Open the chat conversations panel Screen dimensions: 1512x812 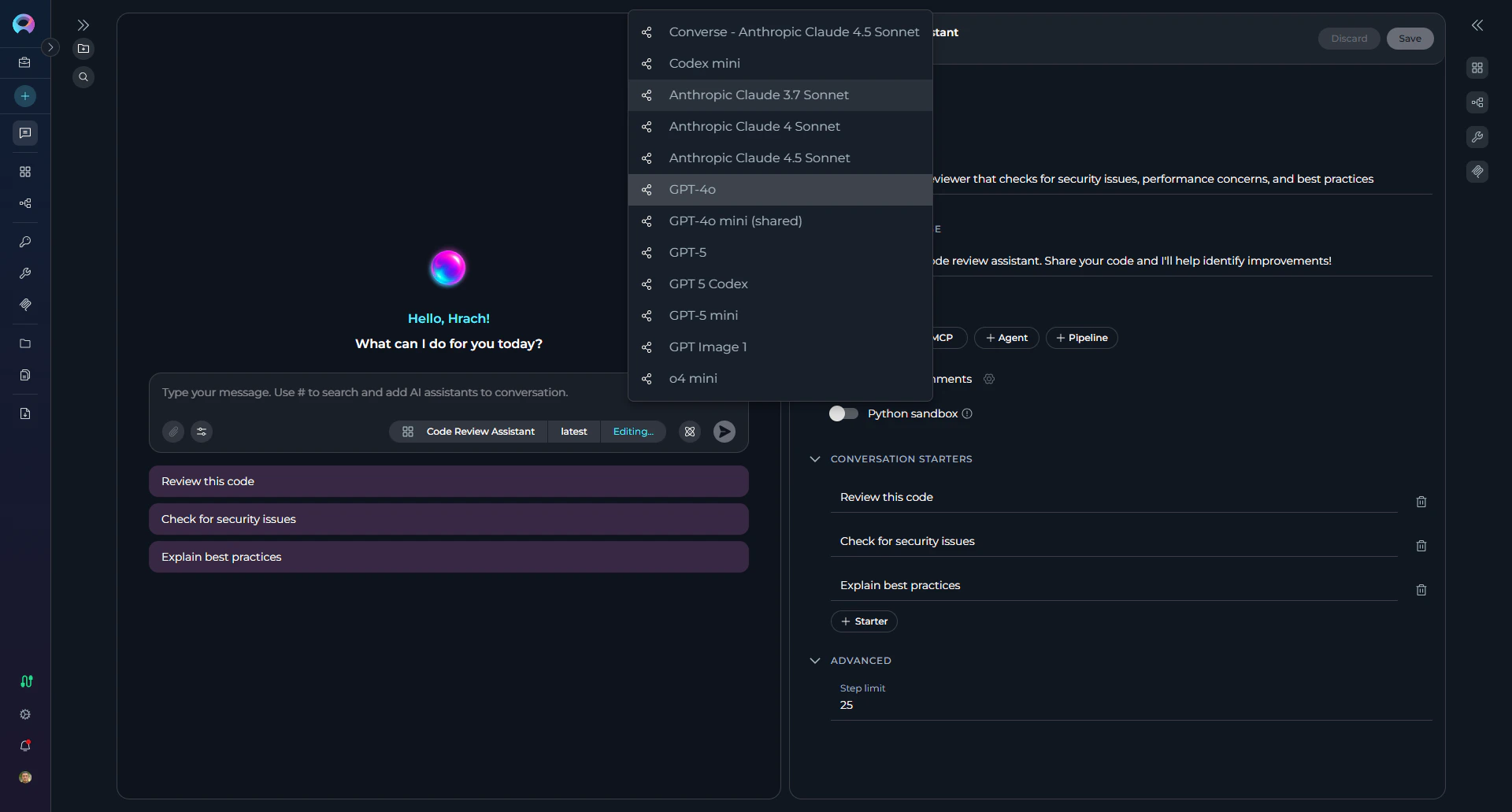24,133
